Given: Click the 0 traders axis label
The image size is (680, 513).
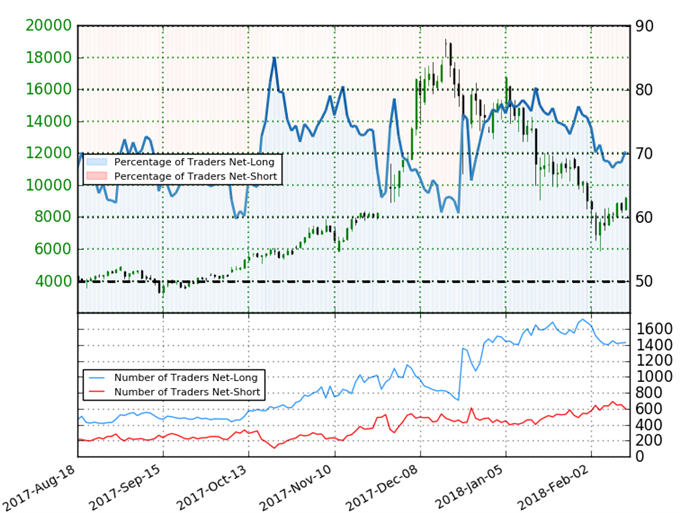Looking at the screenshot, I should coord(640,456).
